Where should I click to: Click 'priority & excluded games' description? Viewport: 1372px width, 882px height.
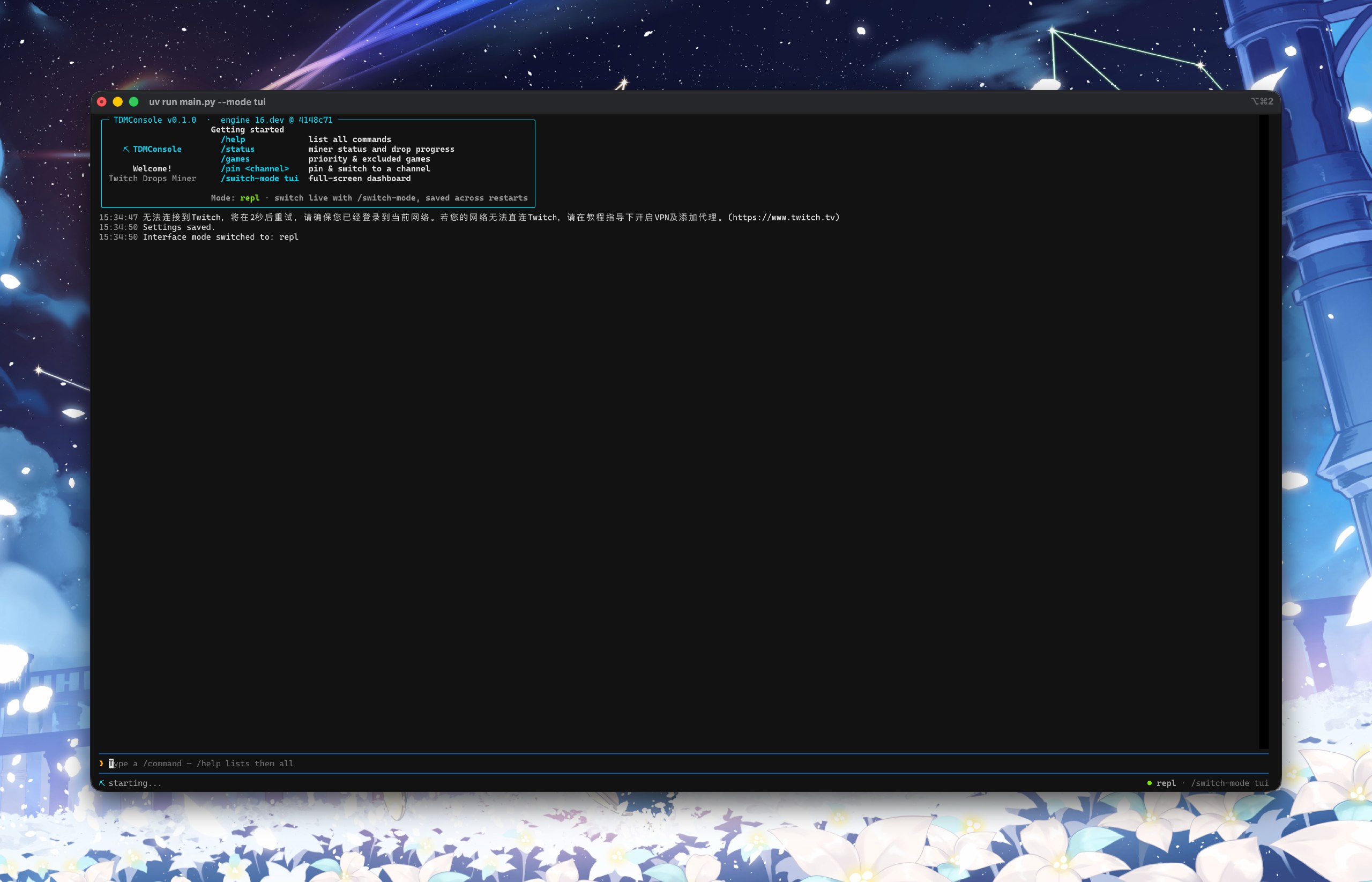pos(369,159)
